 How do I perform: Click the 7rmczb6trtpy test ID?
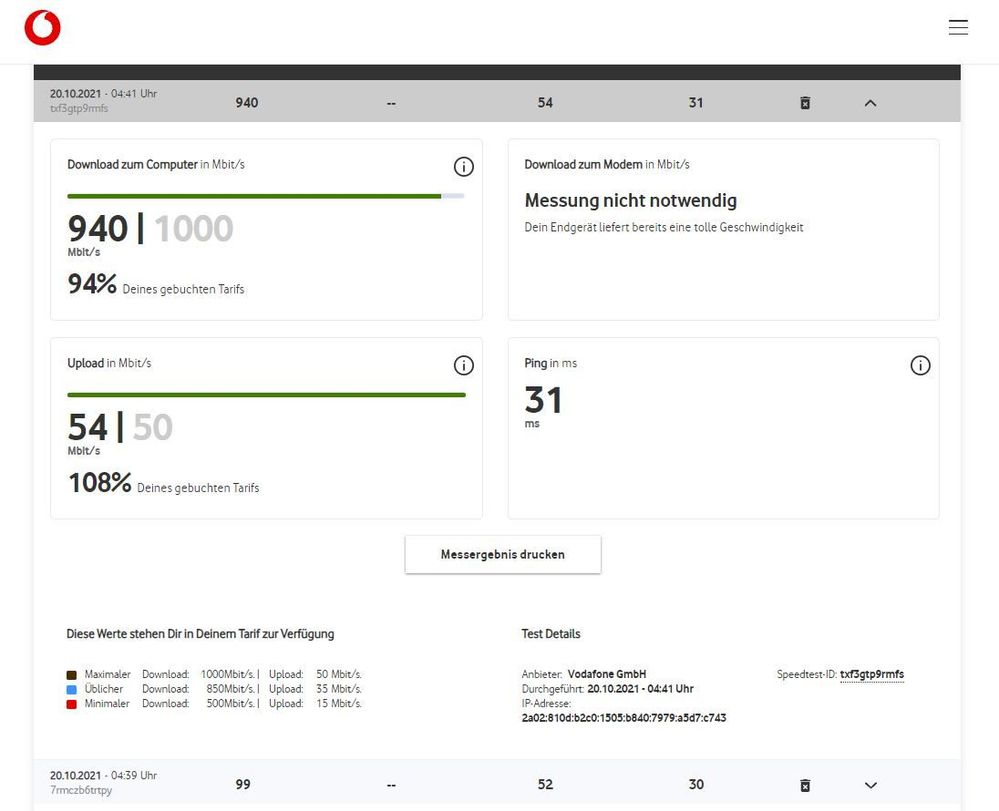81,791
